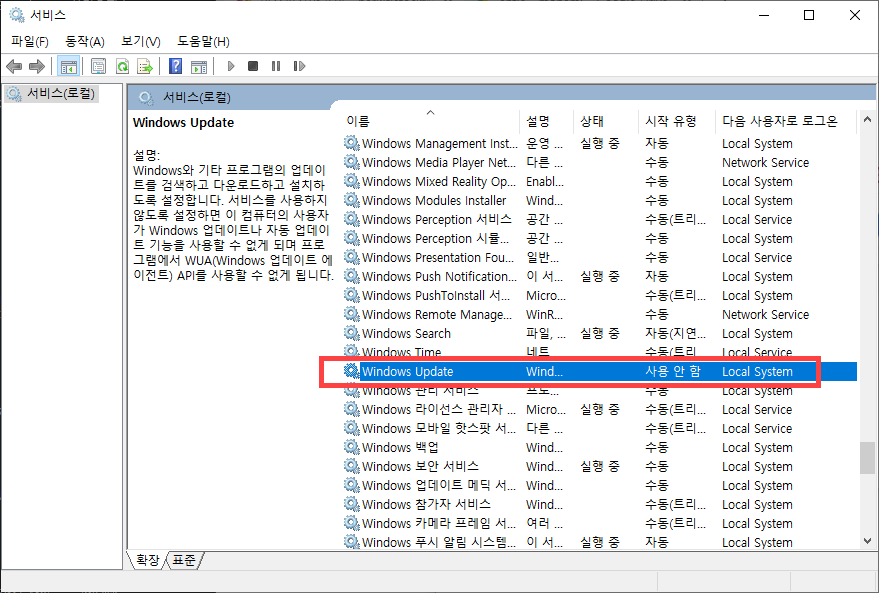Click 자동(지연... startup type of Windows Search
Viewport: 879px width, 593px height.
pos(676,333)
